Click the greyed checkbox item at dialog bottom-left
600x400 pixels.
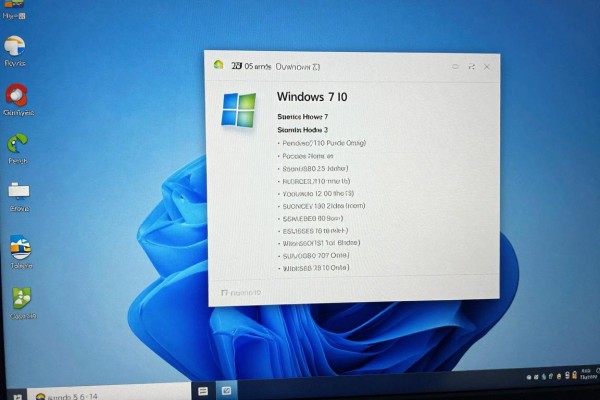pyautogui.click(x=241, y=293)
